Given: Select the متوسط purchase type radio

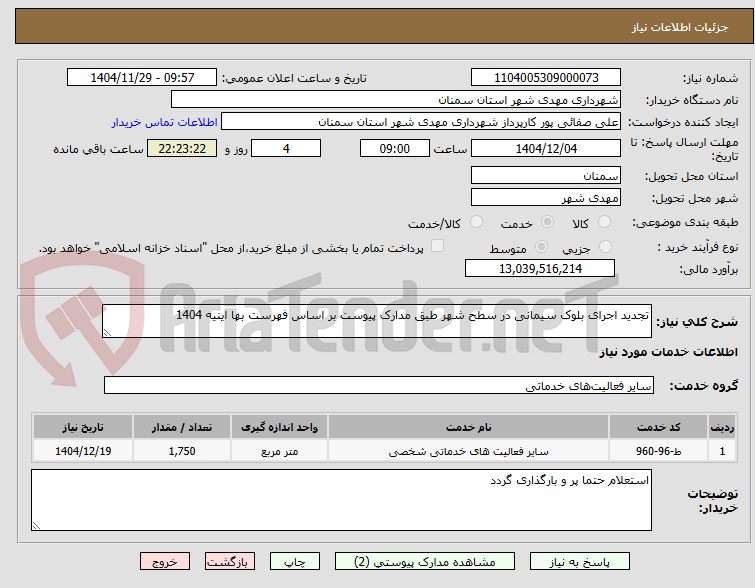Looking at the screenshot, I should pos(541,247).
